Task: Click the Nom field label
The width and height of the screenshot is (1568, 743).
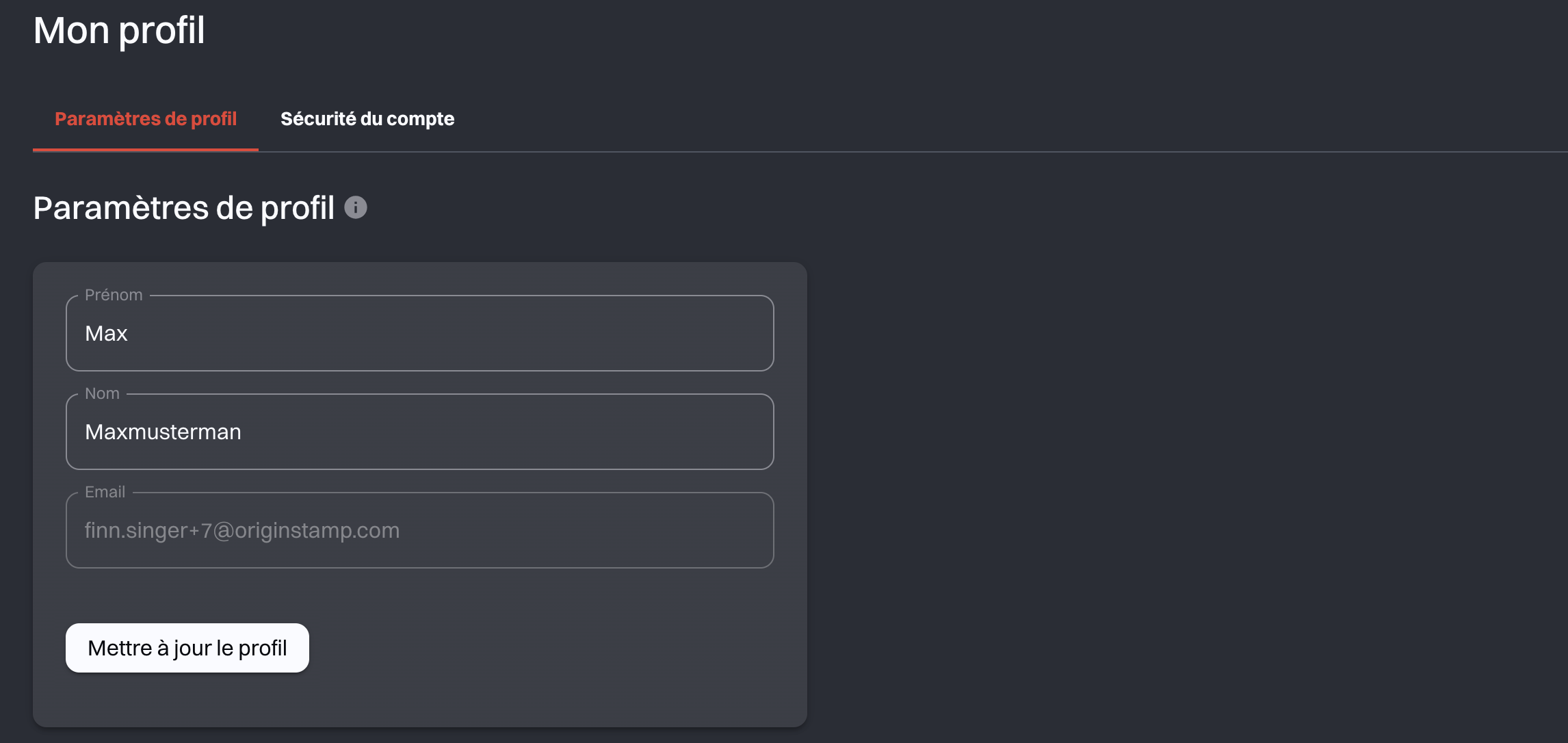Action: click(102, 393)
